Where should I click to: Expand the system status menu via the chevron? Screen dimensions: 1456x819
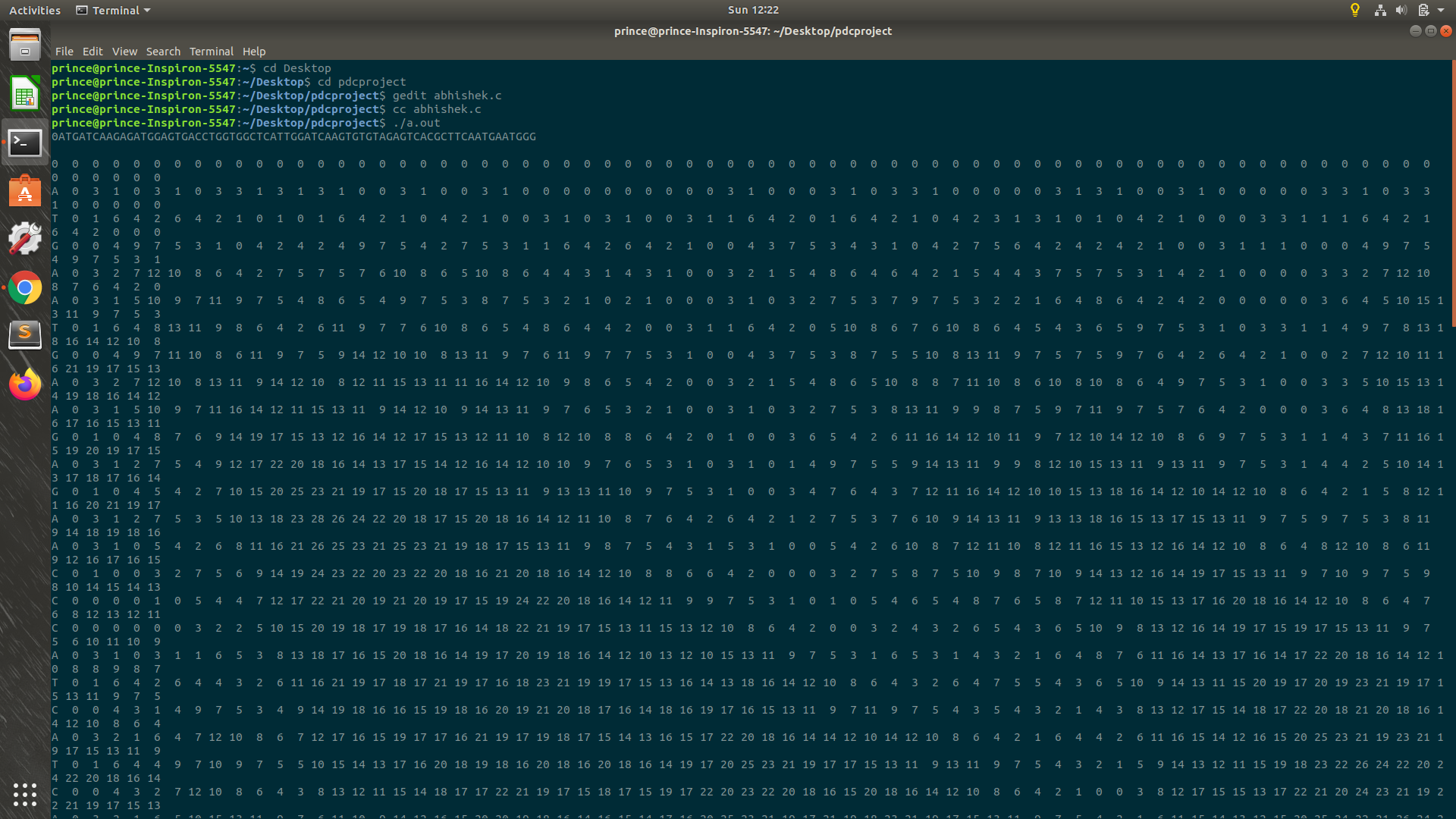(x=1443, y=10)
